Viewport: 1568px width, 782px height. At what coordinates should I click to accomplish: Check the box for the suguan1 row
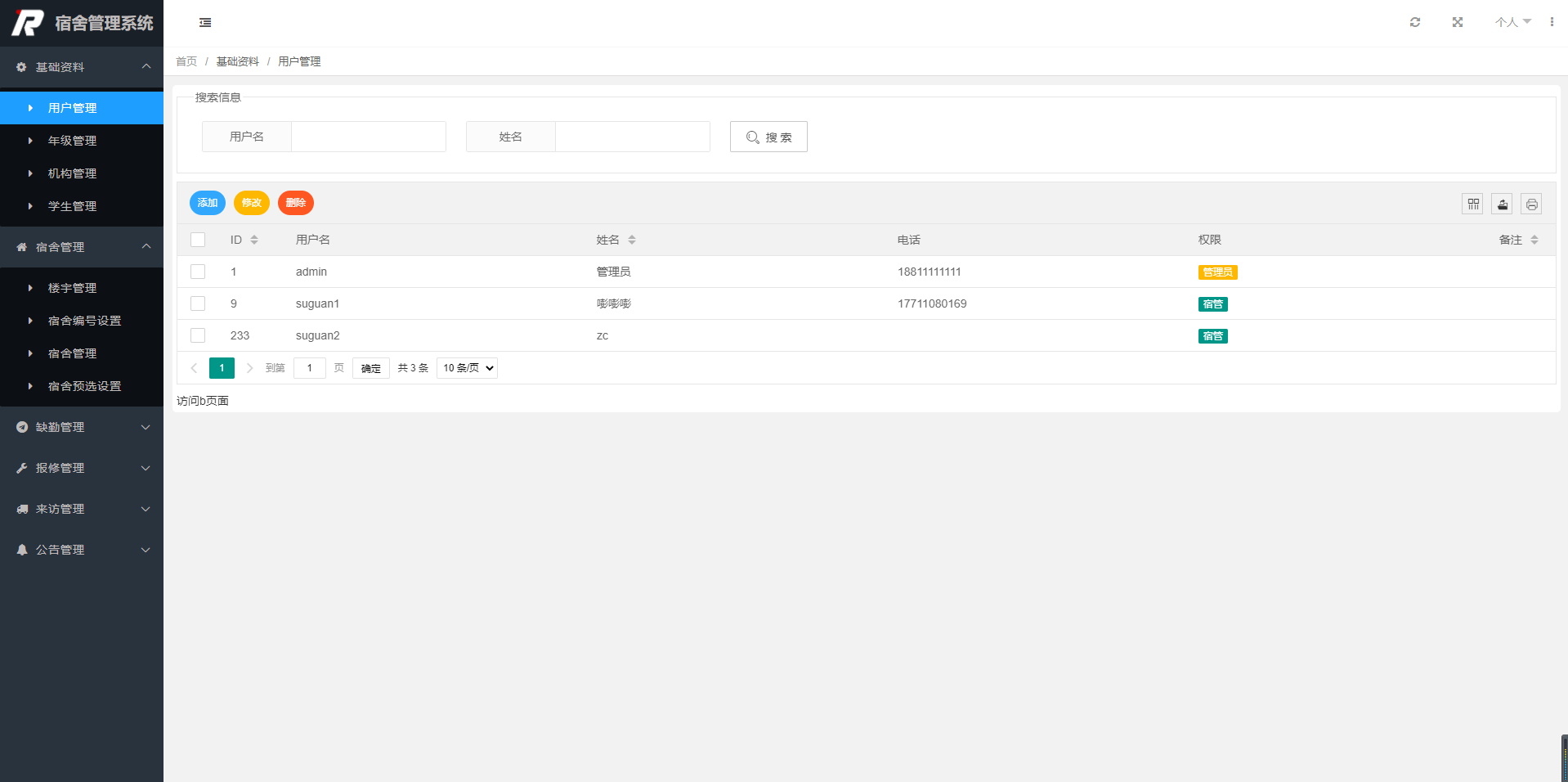pos(198,303)
